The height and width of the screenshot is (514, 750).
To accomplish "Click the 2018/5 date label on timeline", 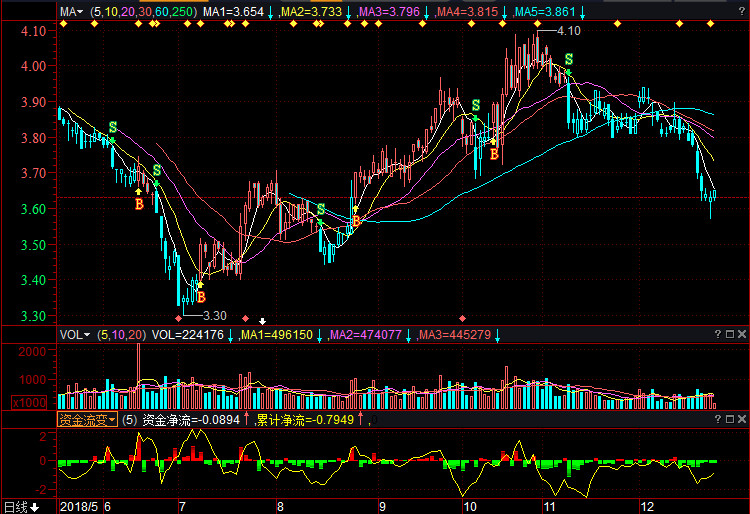I will click(79, 506).
